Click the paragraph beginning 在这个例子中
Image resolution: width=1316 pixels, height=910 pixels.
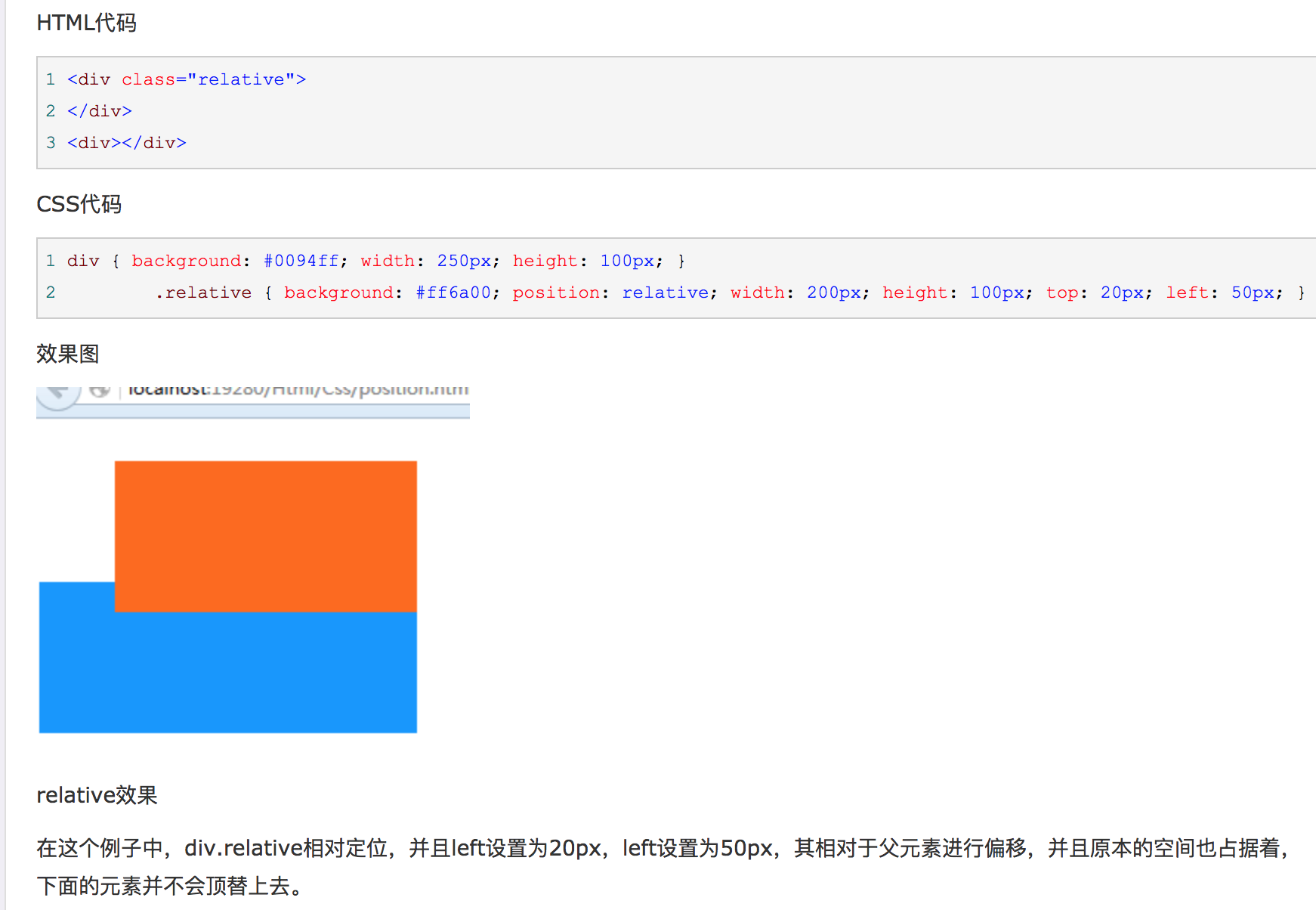(x=663, y=867)
